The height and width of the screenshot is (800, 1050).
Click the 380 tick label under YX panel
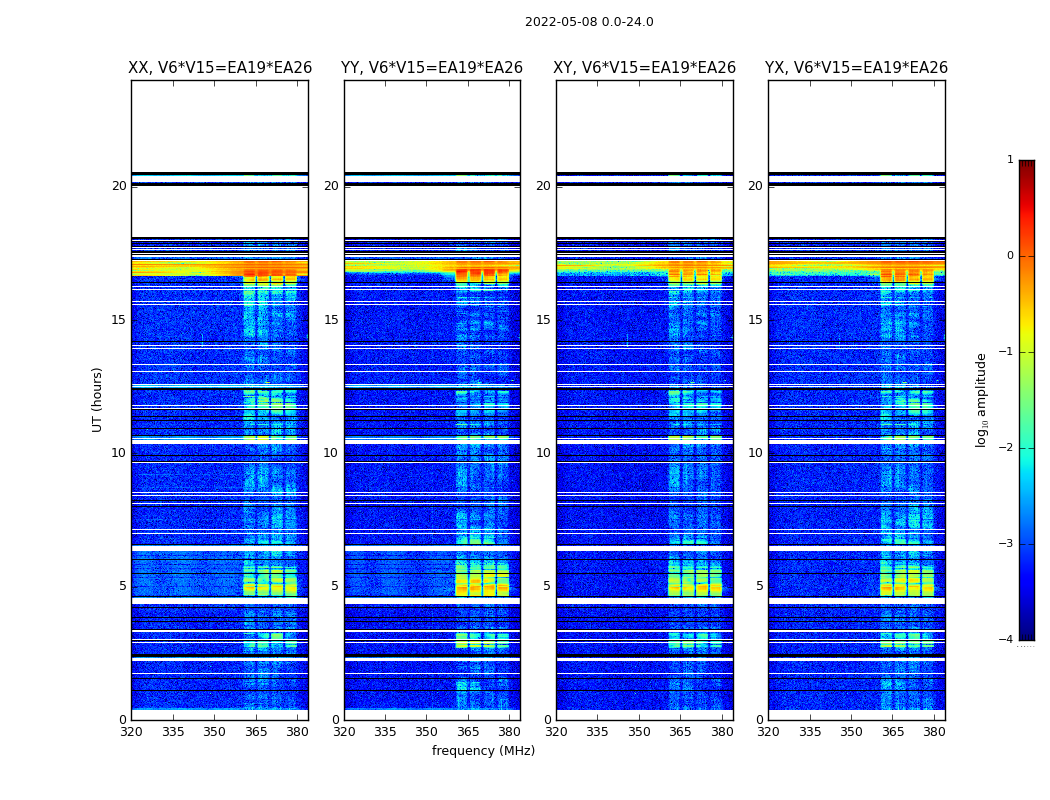(934, 732)
